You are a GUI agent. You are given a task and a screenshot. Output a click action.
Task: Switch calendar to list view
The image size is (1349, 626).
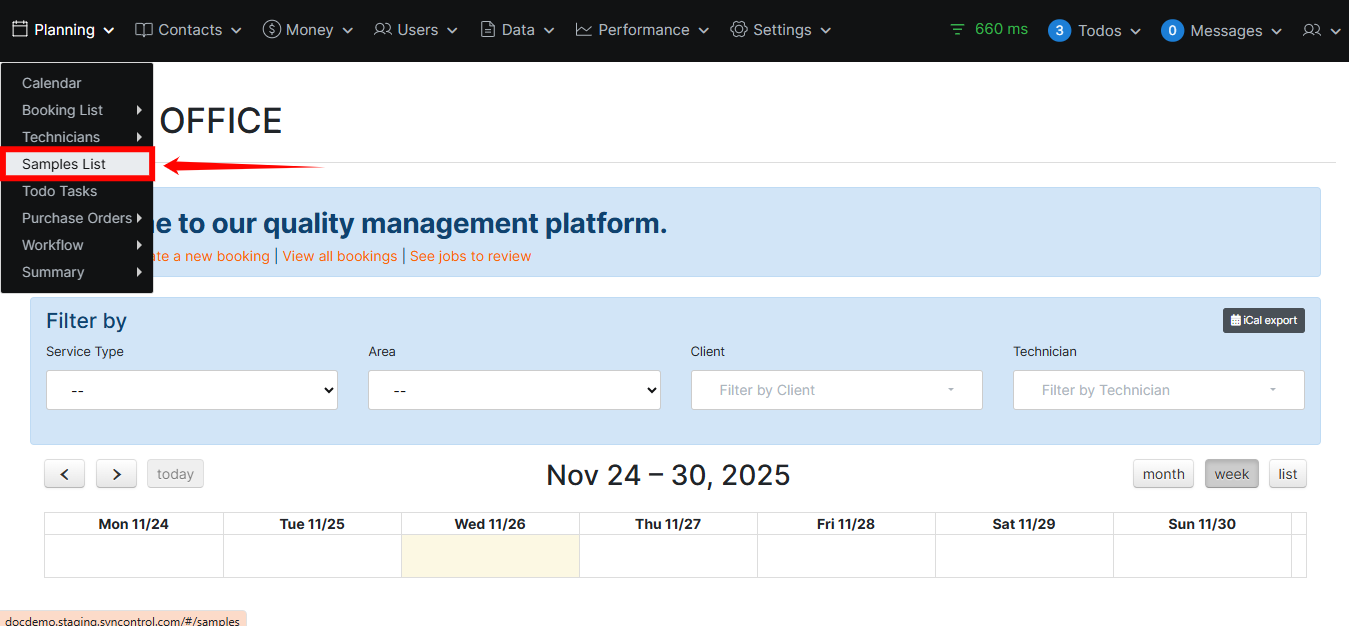click(1287, 474)
